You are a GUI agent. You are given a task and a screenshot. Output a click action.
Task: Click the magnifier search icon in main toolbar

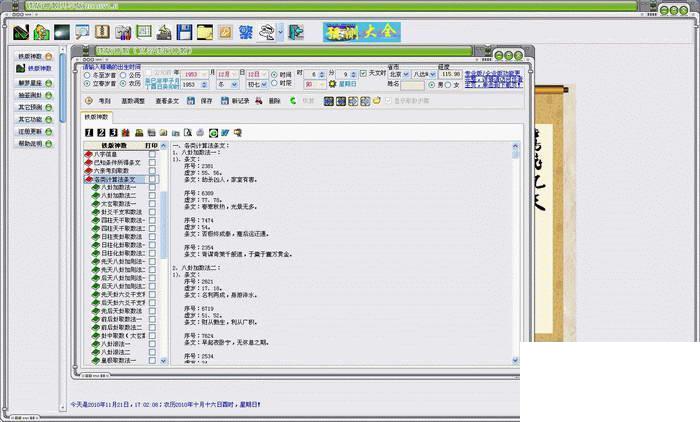82,32
